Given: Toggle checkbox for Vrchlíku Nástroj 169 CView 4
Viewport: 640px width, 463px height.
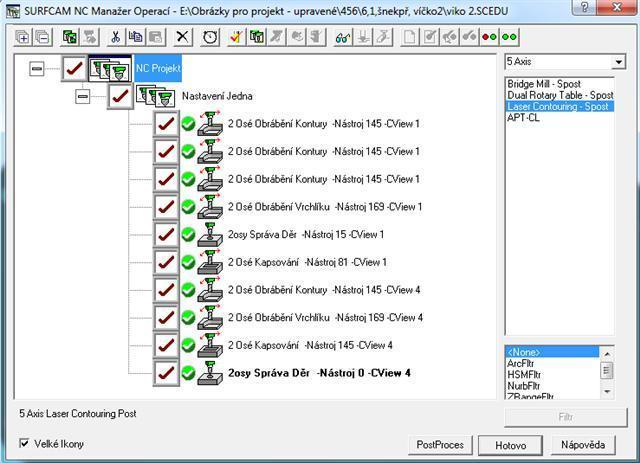Looking at the screenshot, I should point(166,318).
